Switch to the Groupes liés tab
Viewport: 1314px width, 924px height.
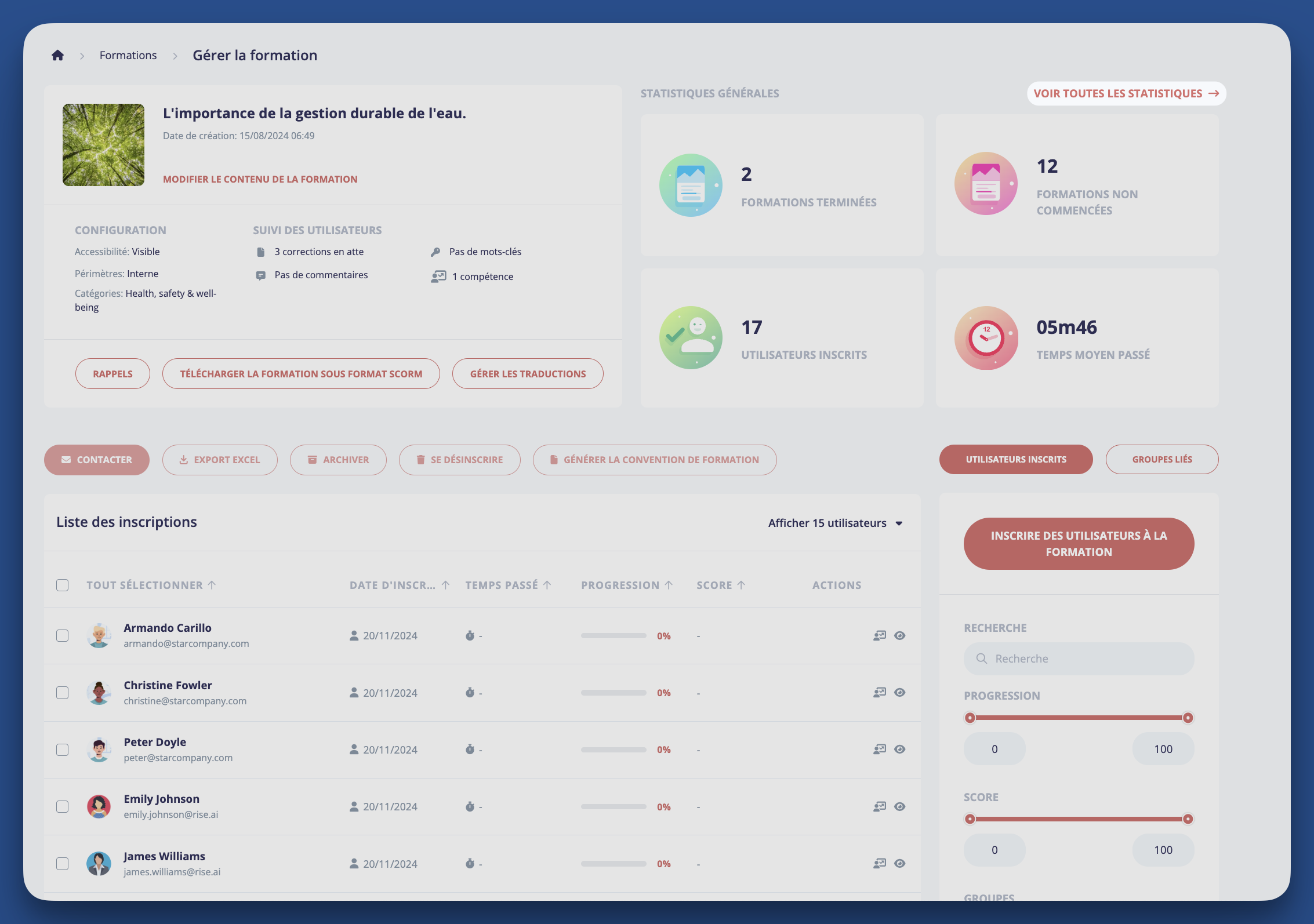[1162, 459]
